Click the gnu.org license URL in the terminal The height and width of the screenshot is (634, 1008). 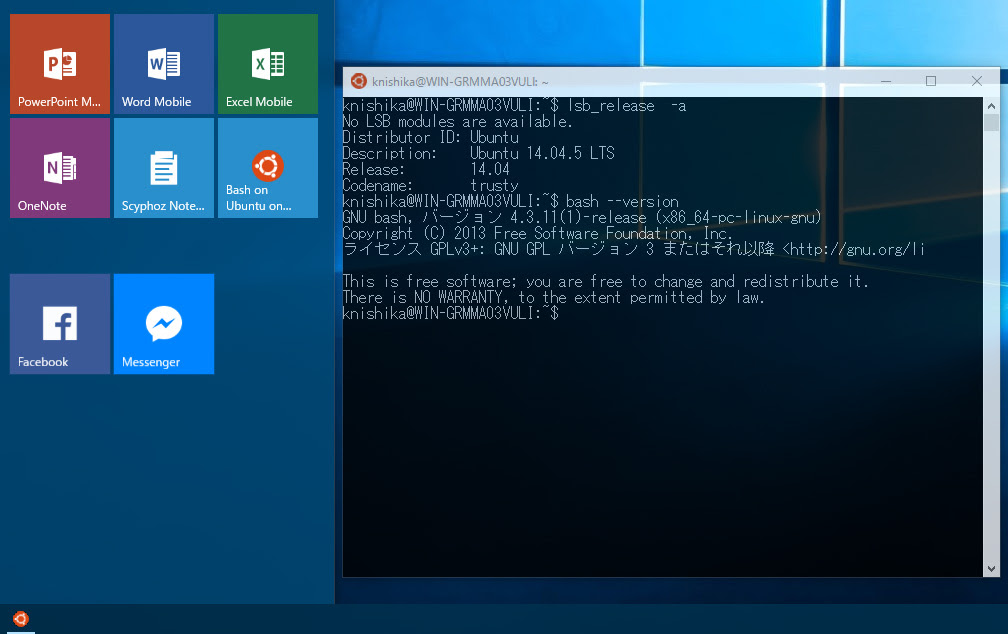(x=853, y=249)
